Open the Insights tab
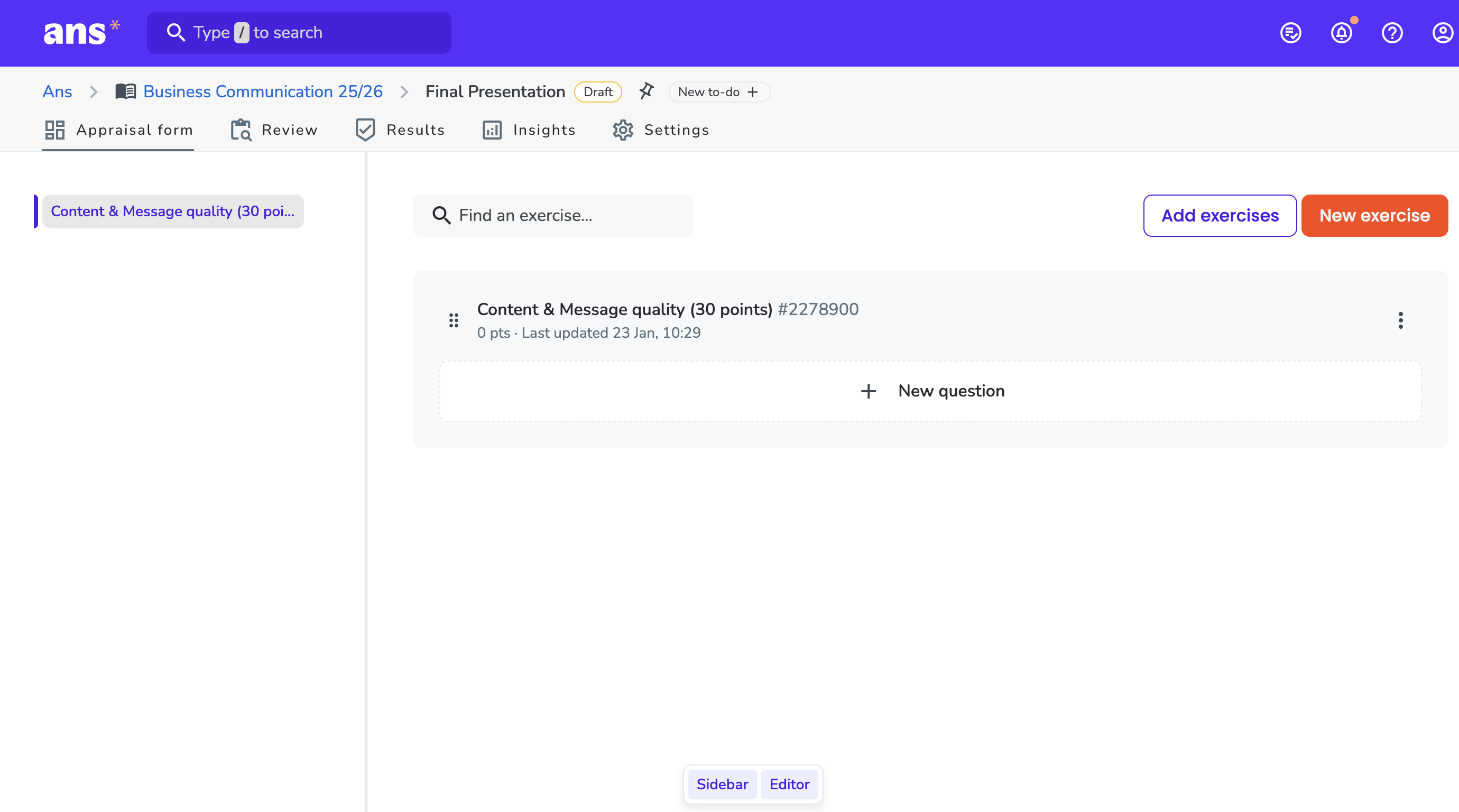The width and height of the screenshot is (1459, 812). (x=529, y=130)
